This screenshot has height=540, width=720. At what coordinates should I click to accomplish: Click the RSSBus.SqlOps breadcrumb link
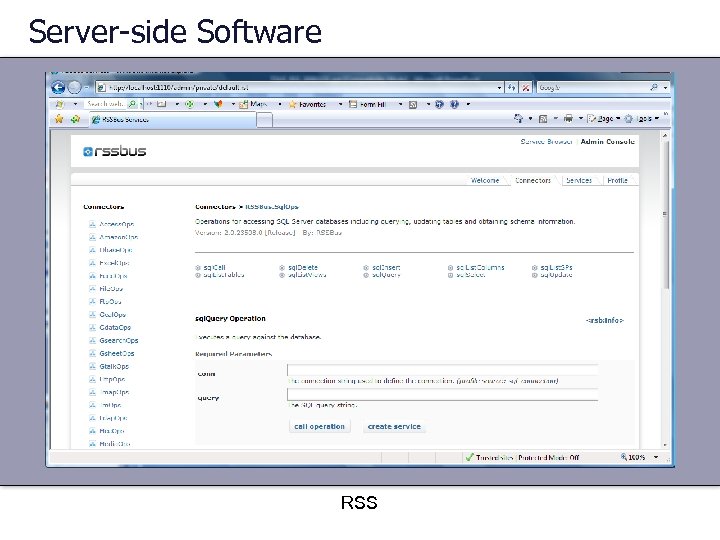tap(272, 207)
